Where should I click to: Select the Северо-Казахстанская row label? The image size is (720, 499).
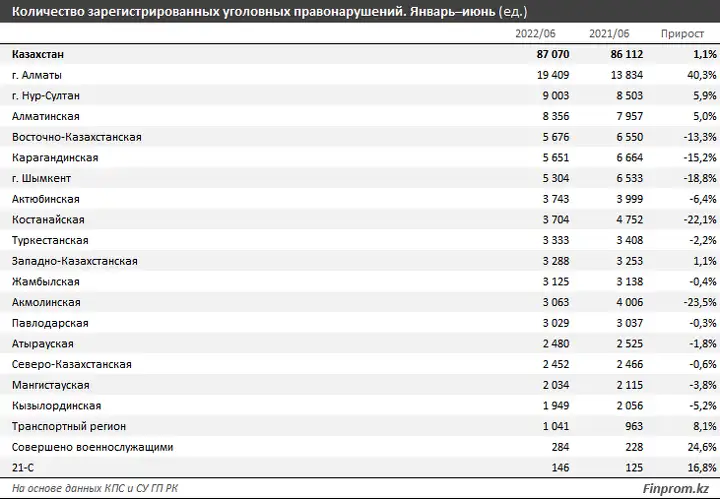point(72,364)
